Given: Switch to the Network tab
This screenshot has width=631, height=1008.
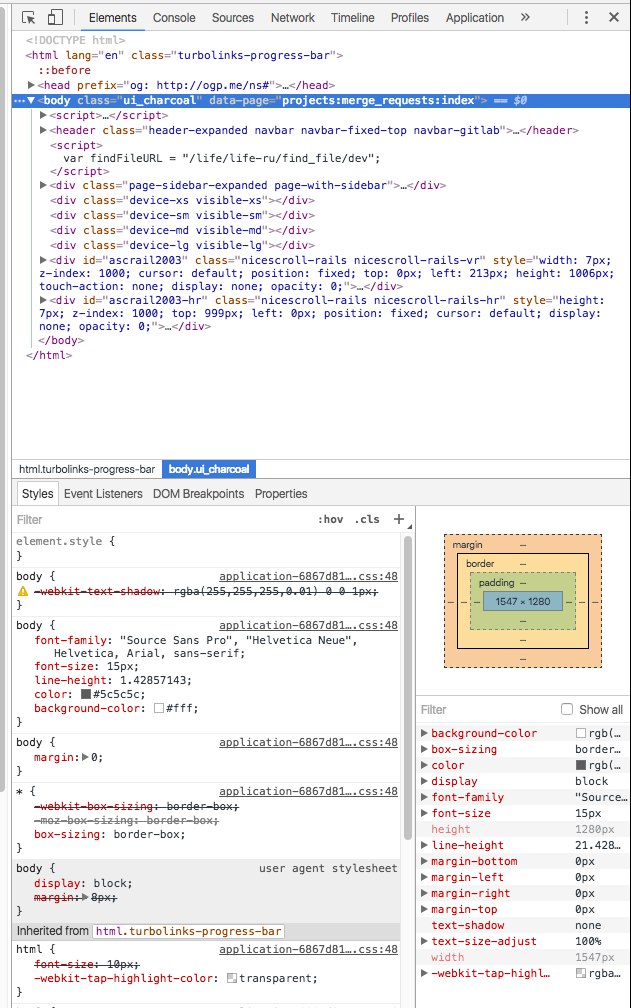Looking at the screenshot, I should 293,17.
